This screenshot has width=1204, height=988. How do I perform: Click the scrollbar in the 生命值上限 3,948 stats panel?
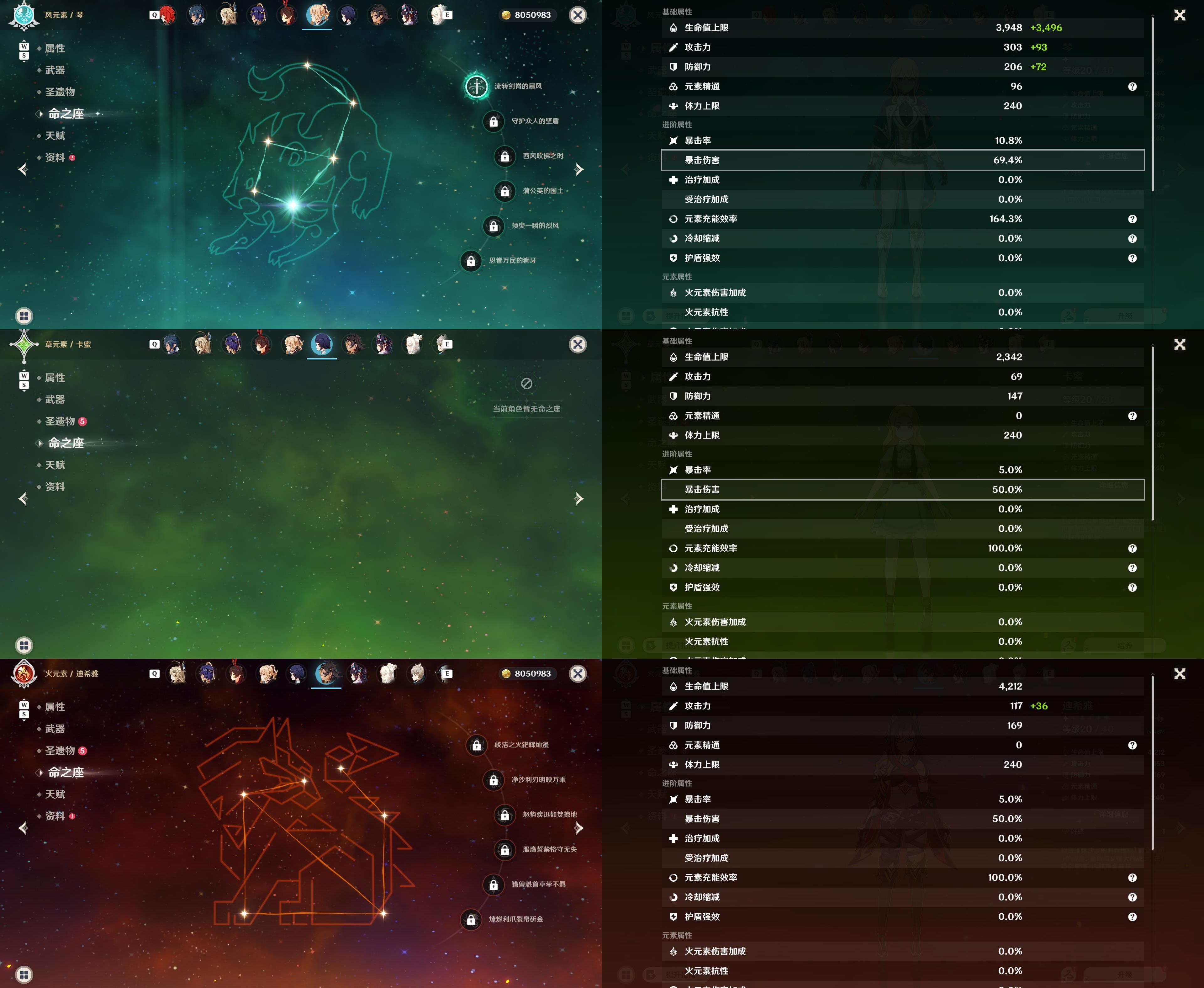point(1153,104)
